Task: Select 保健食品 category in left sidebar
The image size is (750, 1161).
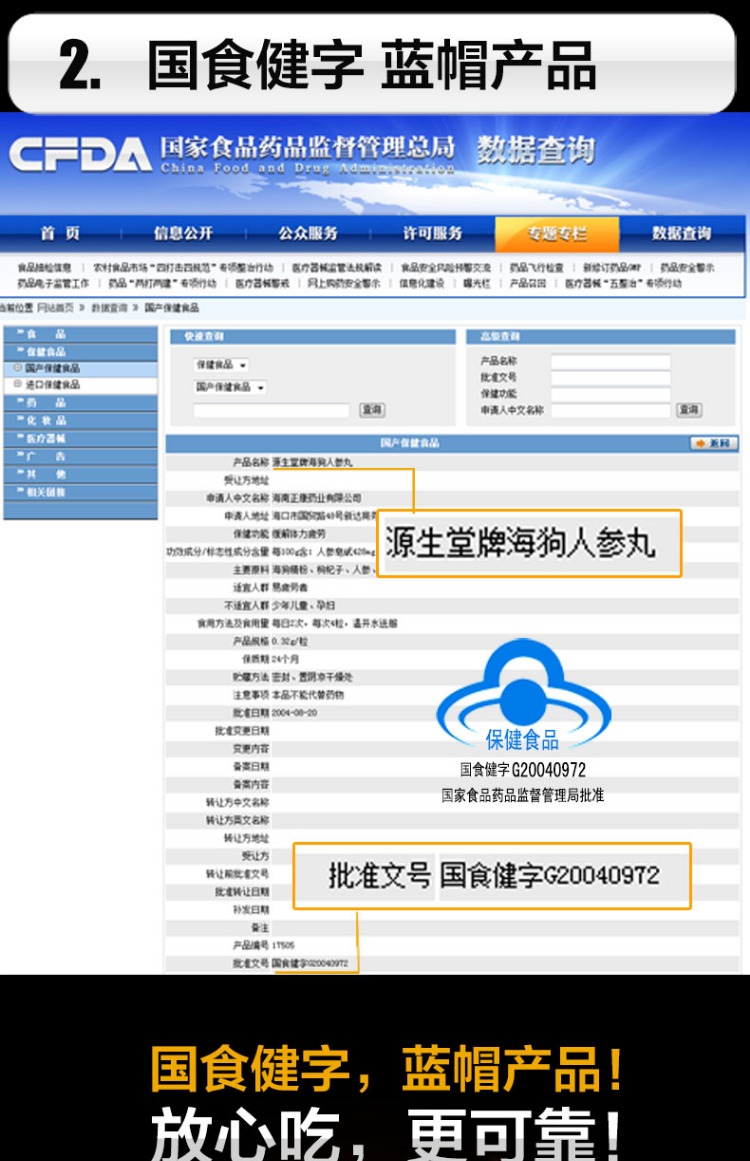Action: (x=81, y=352)
